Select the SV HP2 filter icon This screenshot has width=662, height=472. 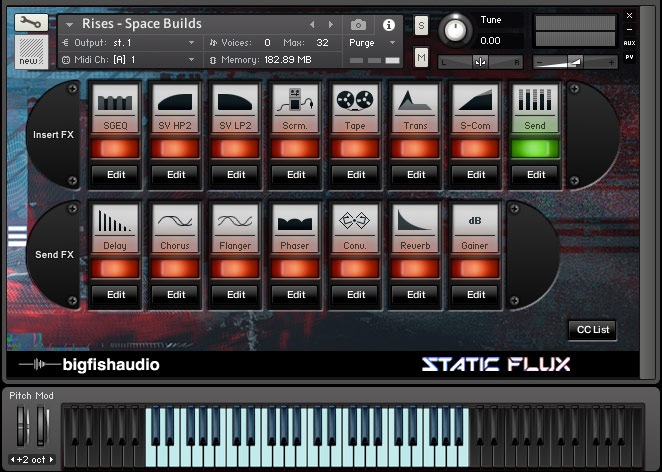(x=175, y=102)
